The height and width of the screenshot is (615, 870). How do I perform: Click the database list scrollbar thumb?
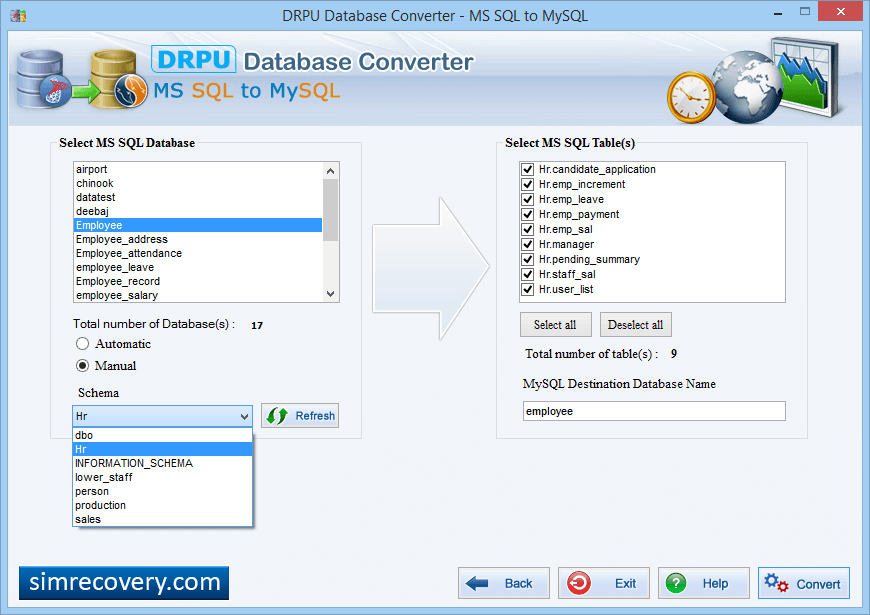click(x=331, y=210)
